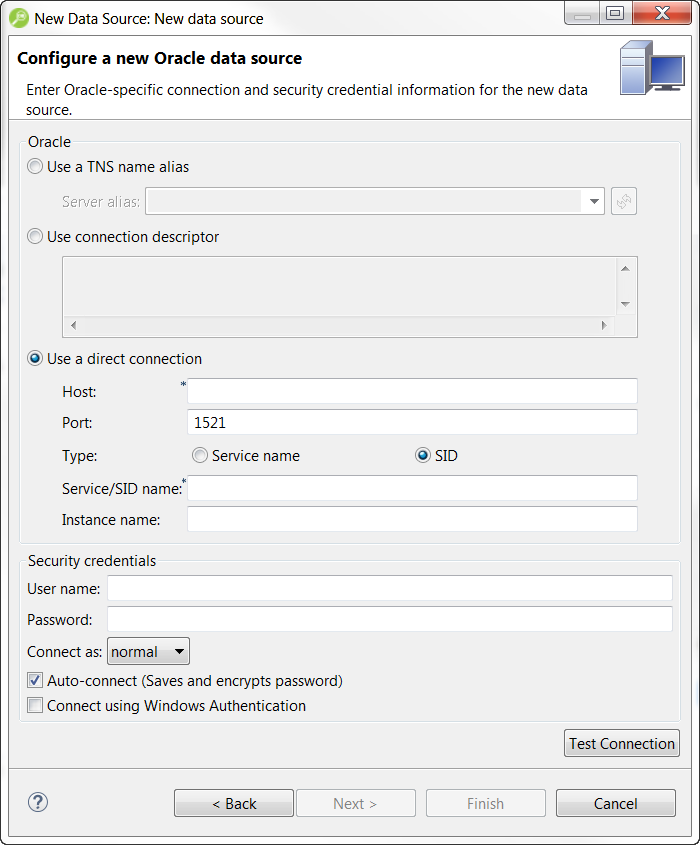Select Use a TNS name alias
Screen dimensions: 700x845
36,167
